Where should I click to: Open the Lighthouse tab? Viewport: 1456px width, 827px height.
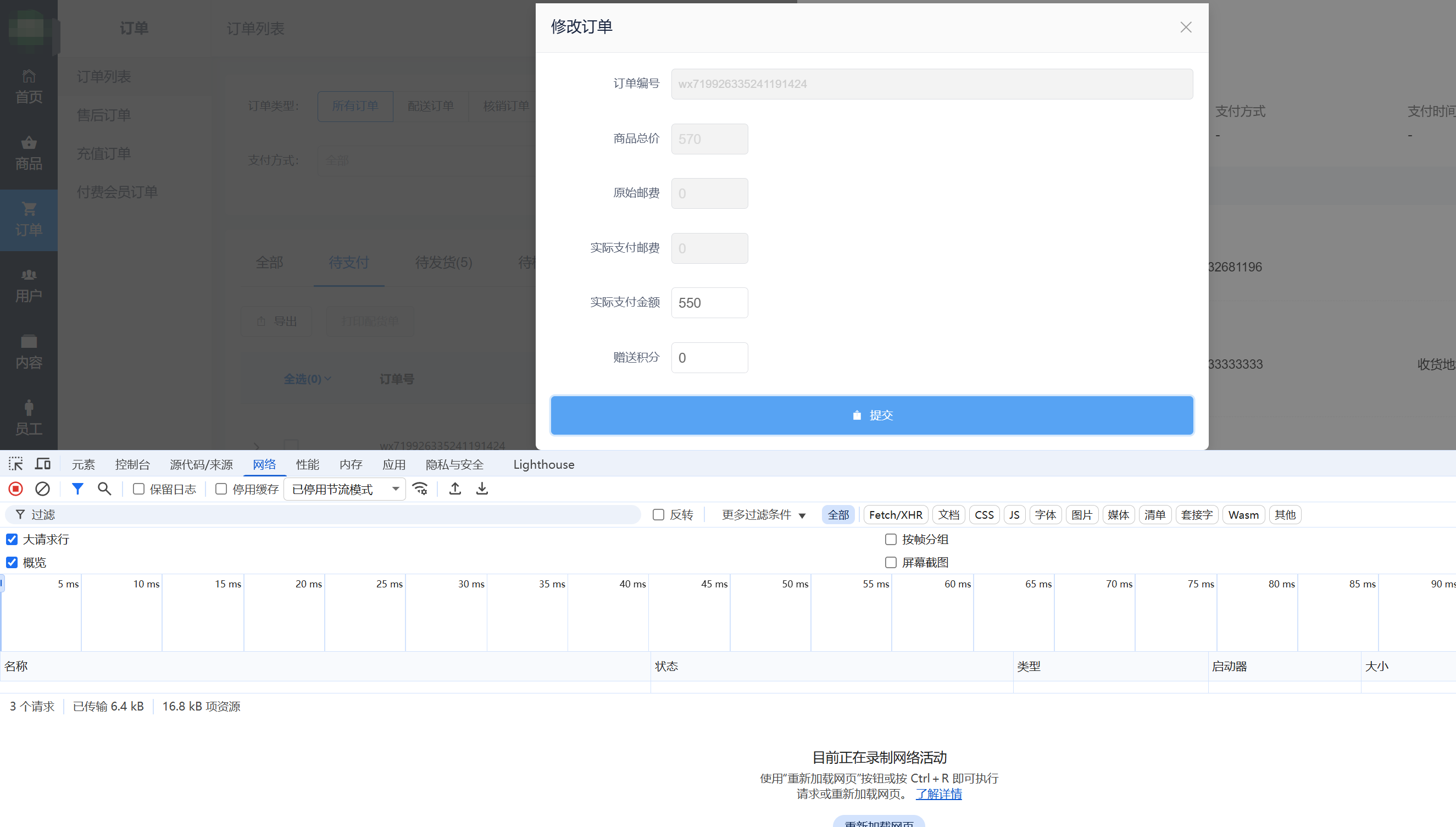(x=543, y=465)
